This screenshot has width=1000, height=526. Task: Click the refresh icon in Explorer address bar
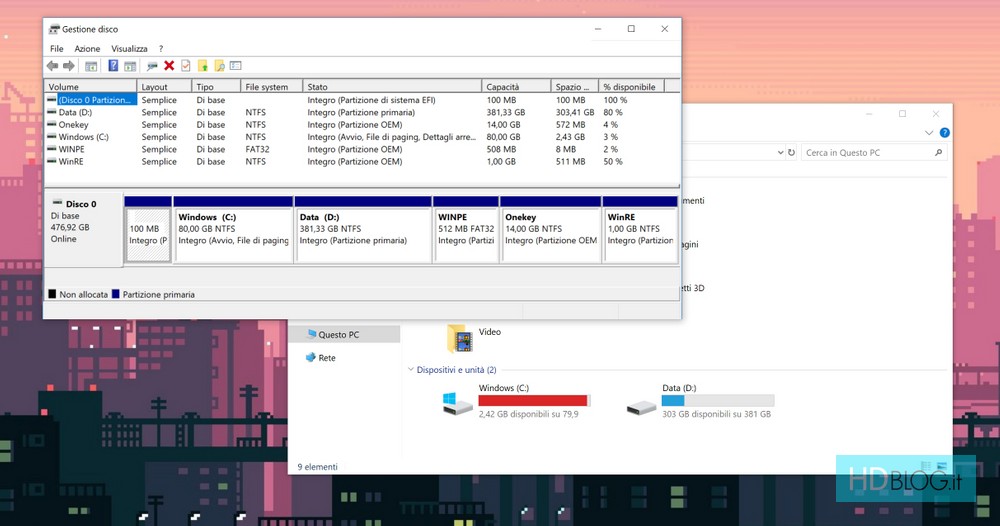point(791,153)
